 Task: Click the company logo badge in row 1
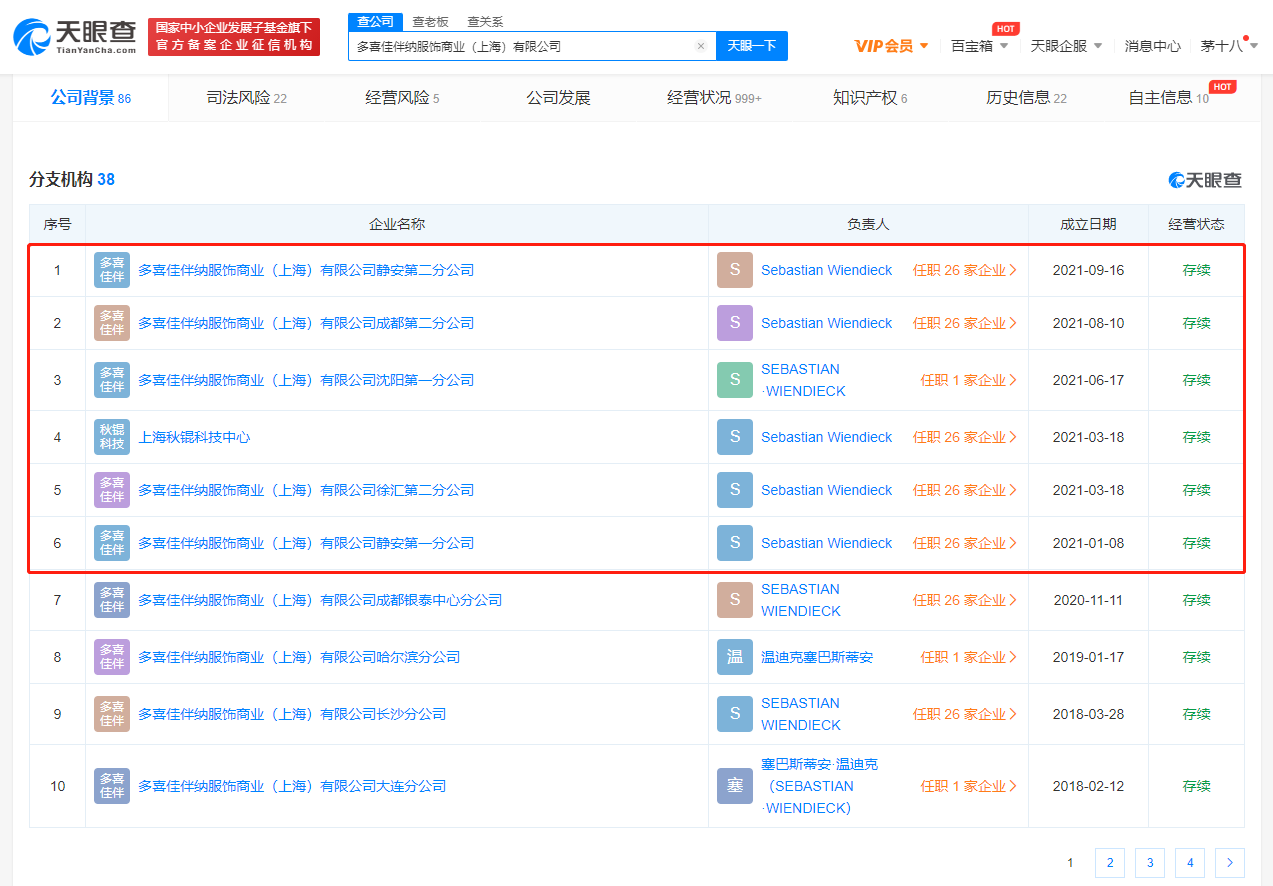[112, 270]
